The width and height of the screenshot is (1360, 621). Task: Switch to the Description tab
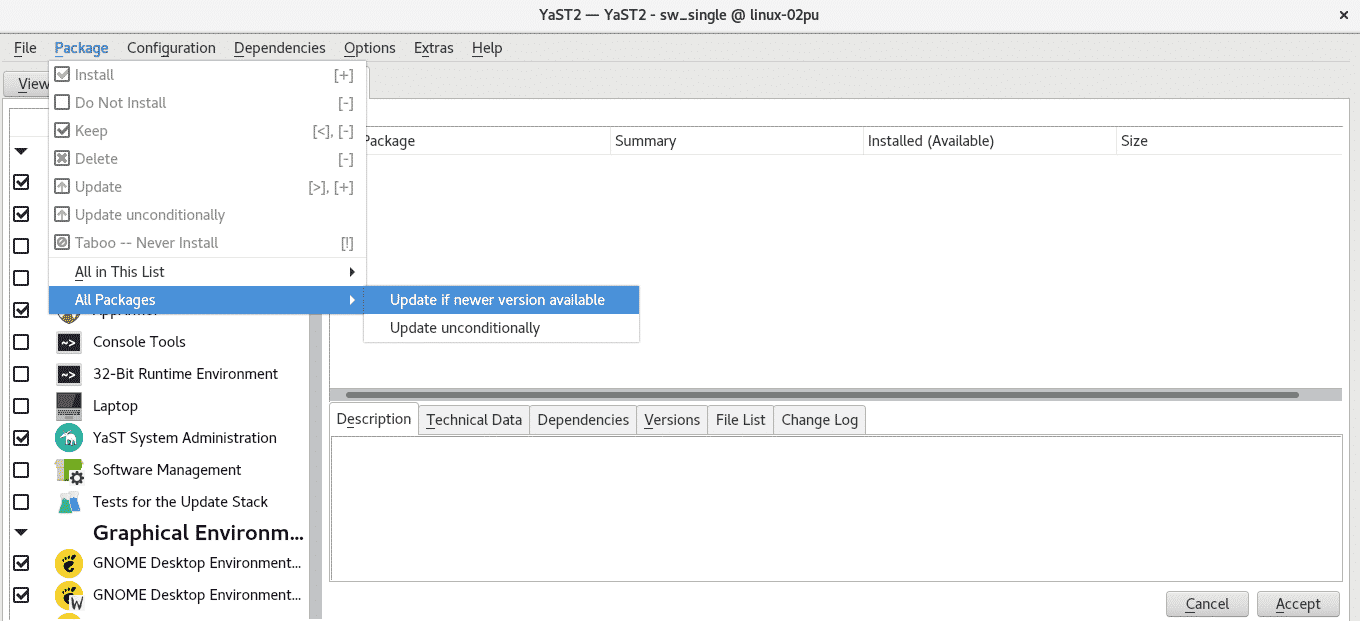374,419
